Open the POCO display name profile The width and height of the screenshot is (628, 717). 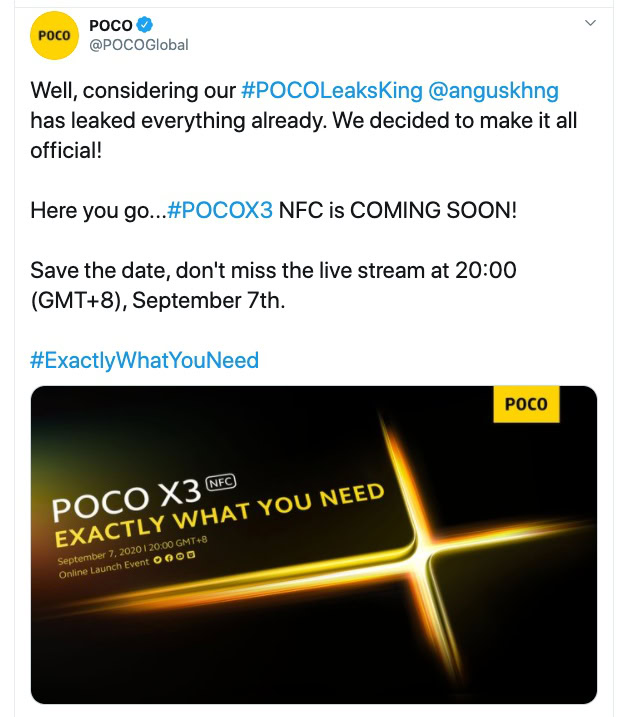(x=110, y=25)
